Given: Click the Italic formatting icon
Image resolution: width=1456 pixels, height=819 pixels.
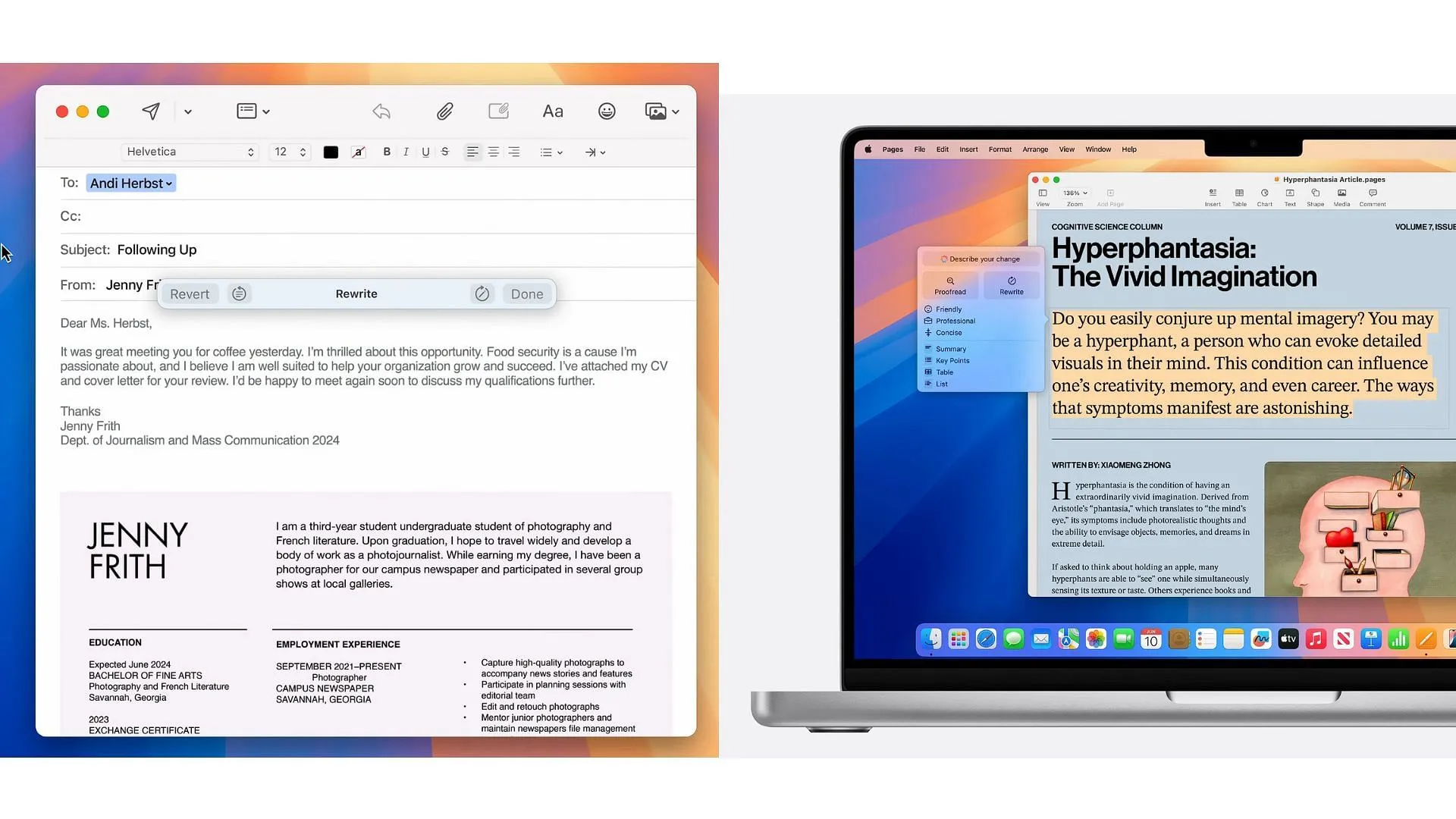Looking at the screenshot, I should 406,151.
